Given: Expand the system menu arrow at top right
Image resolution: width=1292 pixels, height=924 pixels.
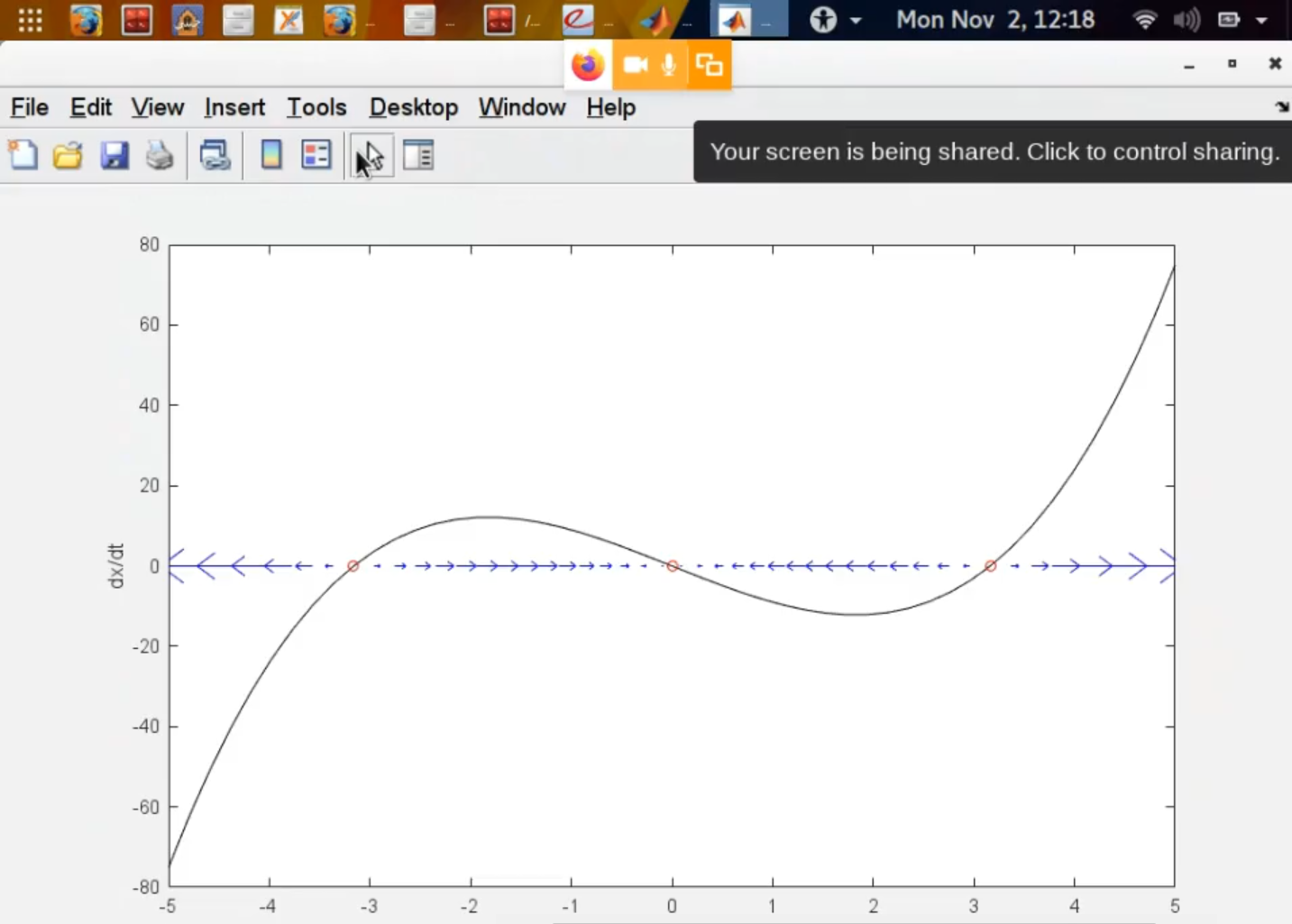Looking at the screenshot, I should click(x=1261, y=20).
